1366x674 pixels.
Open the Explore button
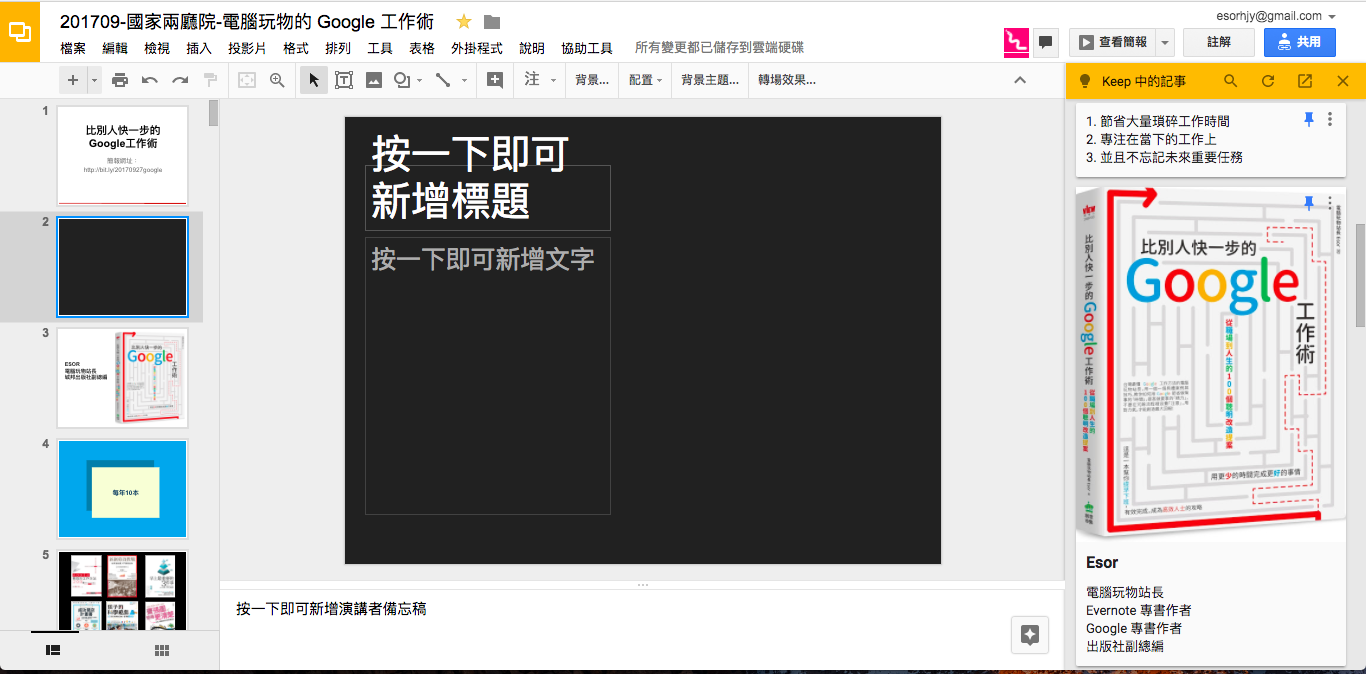[1030, 635]
